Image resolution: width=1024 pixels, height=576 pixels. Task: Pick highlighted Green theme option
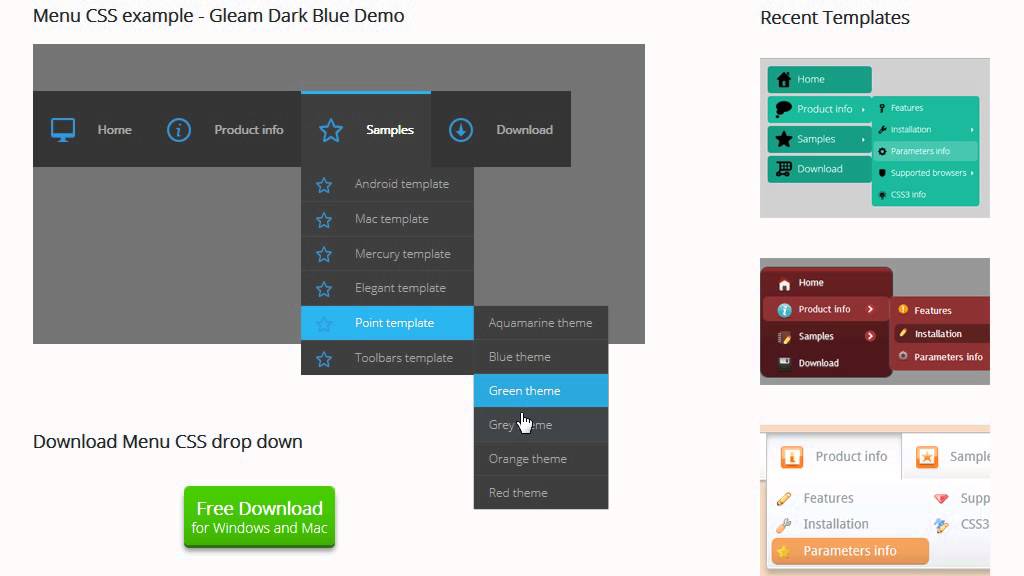[541, 391]
